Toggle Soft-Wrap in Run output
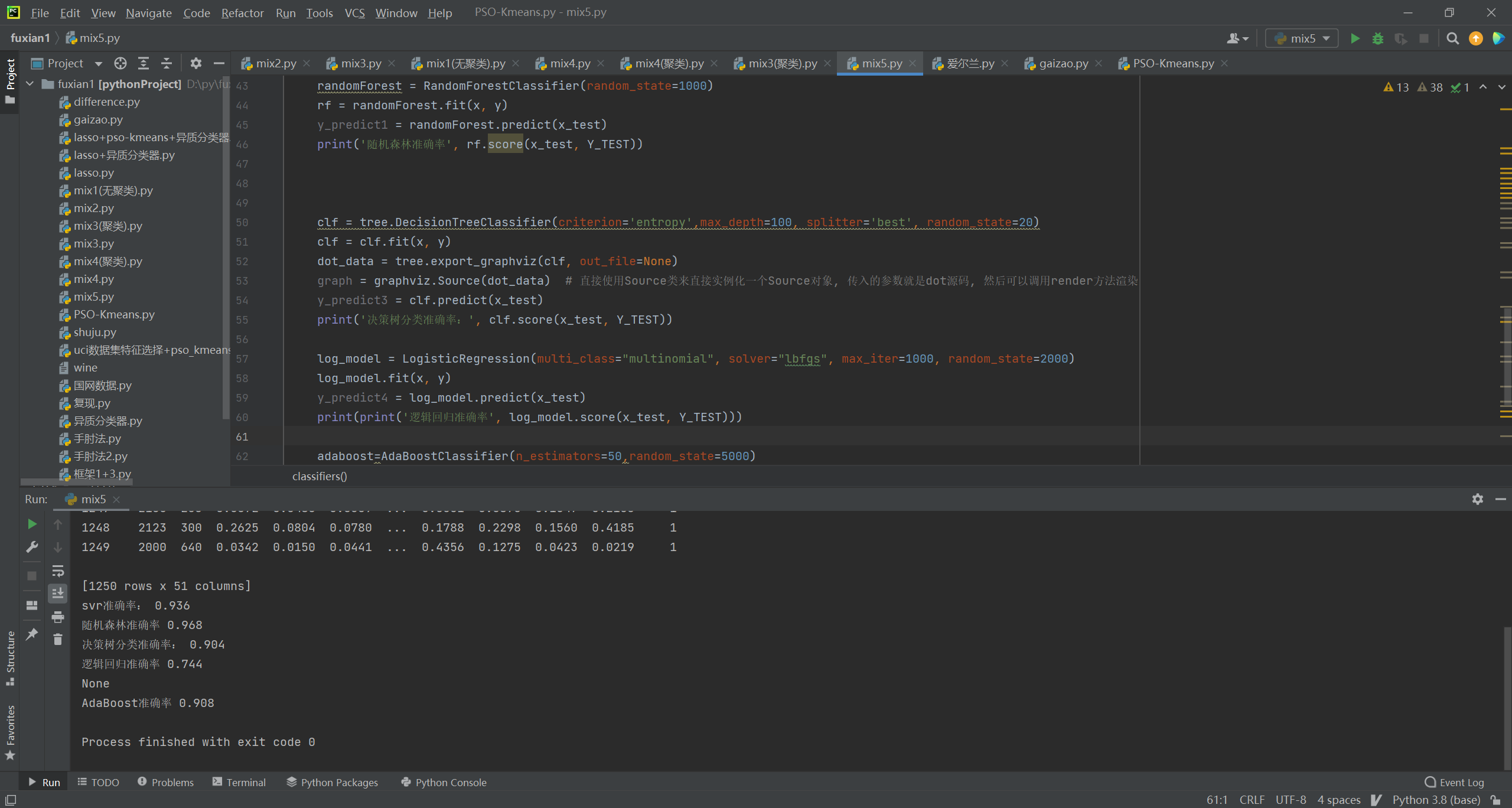The image size is (1512, 808). [x=58, y=571]
